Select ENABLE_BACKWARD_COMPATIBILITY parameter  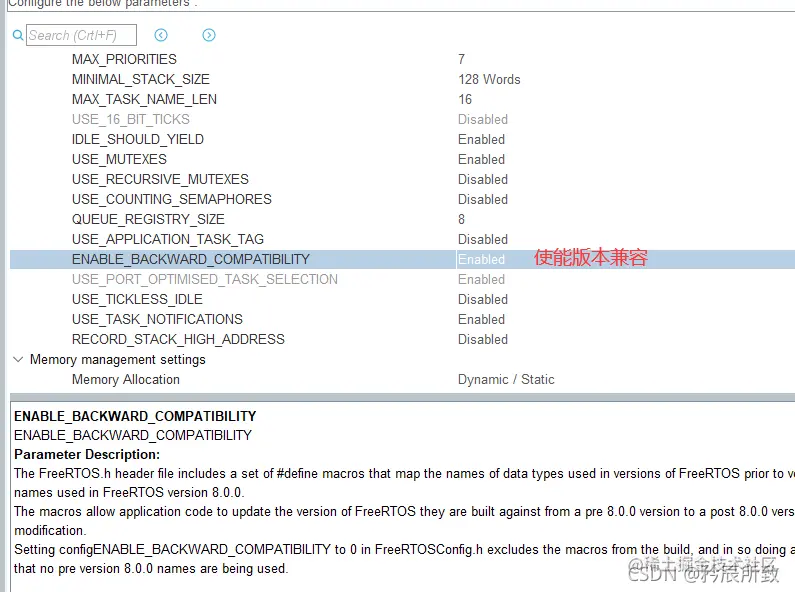click(191, 259)
